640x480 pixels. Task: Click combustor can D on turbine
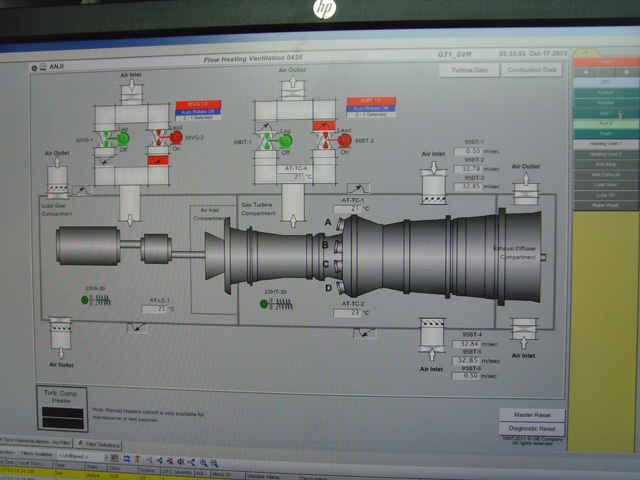point(340,287)
